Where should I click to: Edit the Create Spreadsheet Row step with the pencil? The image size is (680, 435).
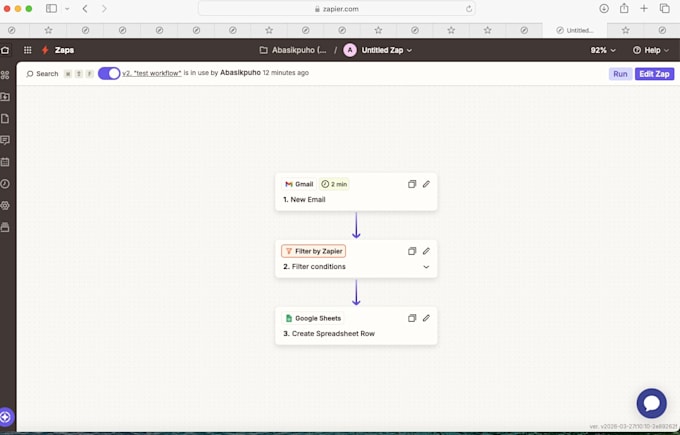pos(426,318)
